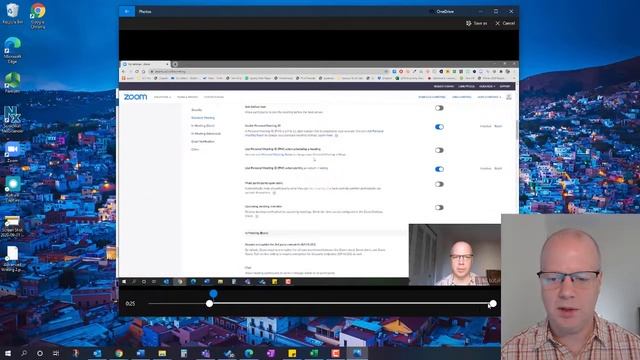
Task: Open the profile avatar in the Zoom header
Action: click(x=509, y=97)
